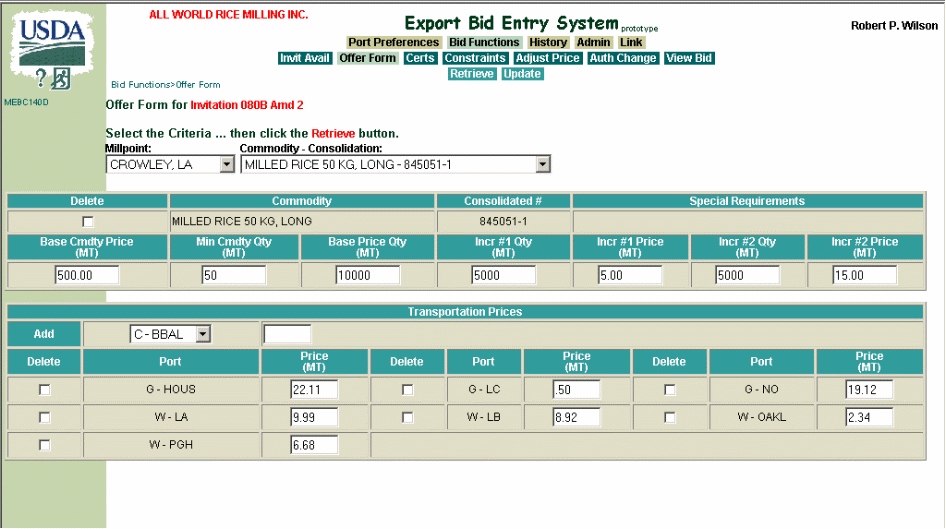
Task: Open the Auth Change tab
Action: coord(623,58)
